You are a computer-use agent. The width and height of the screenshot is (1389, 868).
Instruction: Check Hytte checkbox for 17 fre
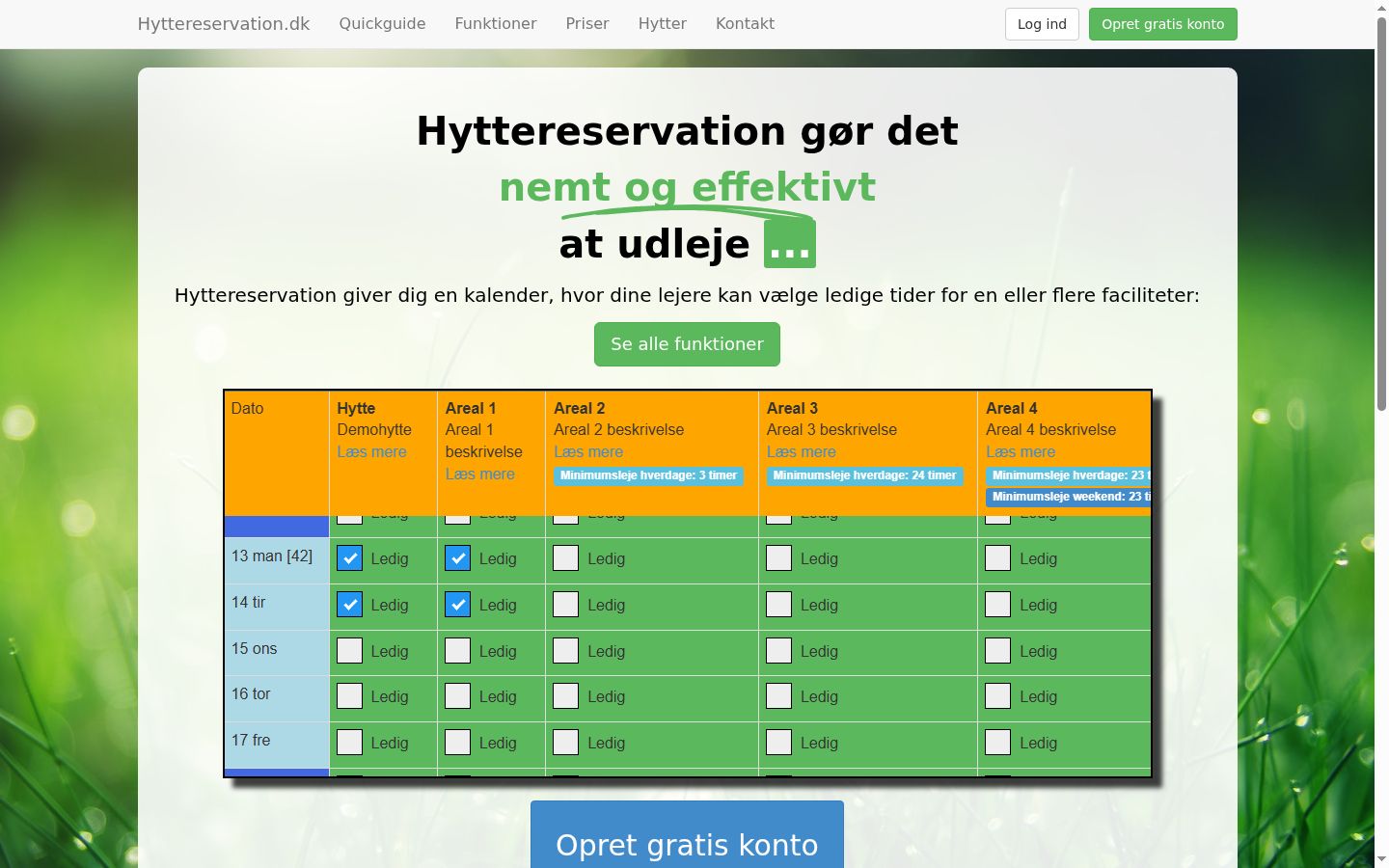click(350, 743)
